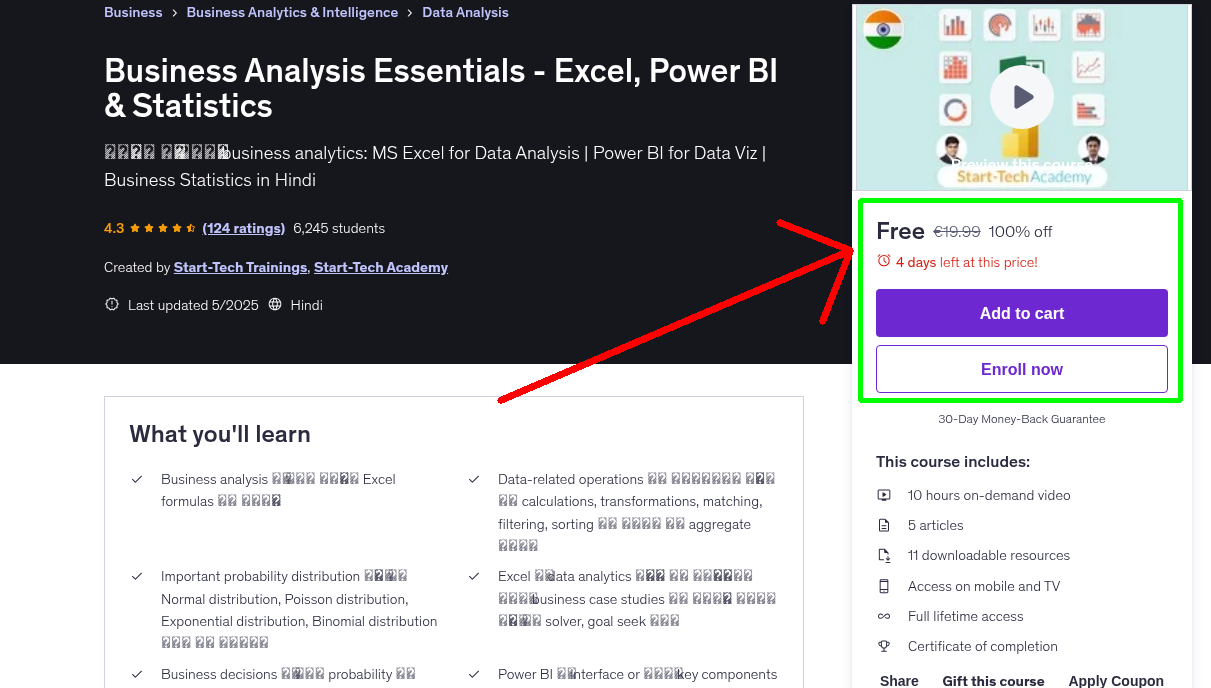Click checkmark beside Power BI interface item
Image resolution: width=1211 pixels, height=688 pixels.
pyautogui.click(x=474, y=674)
